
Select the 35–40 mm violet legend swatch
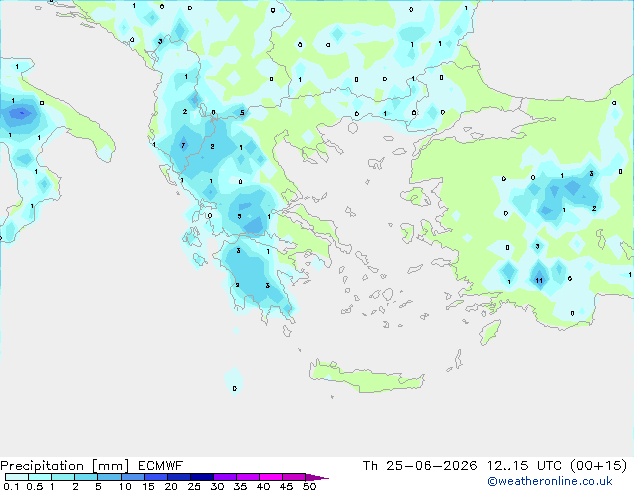[x=248, y=477]
